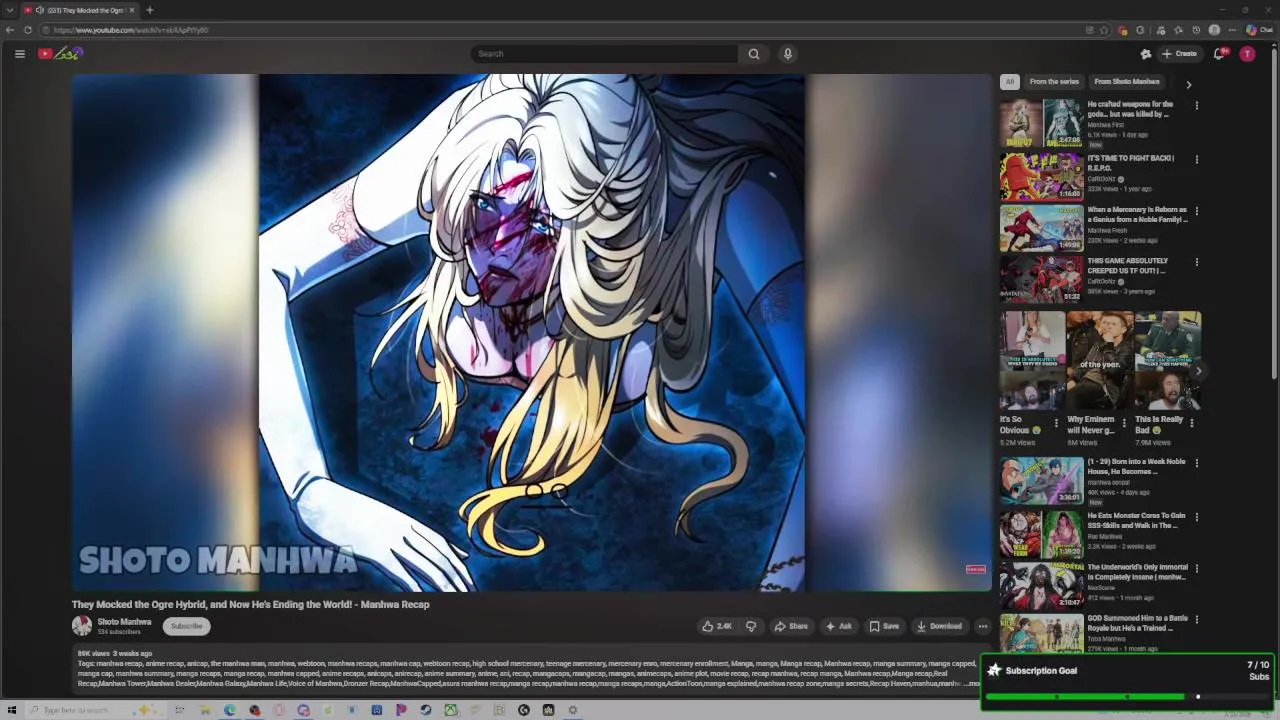Like the video with thumbs up
Viewport: 1280px width, 720px height.
(717, 626)
